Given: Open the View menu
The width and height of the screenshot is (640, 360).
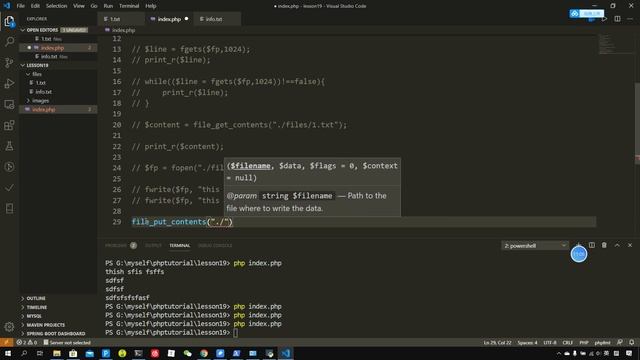Looking at the screenshot, I should coord(79,6).
